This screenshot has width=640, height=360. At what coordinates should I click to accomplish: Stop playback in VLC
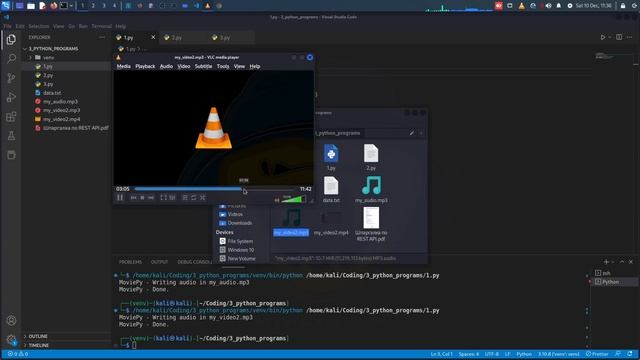(142, 198)
